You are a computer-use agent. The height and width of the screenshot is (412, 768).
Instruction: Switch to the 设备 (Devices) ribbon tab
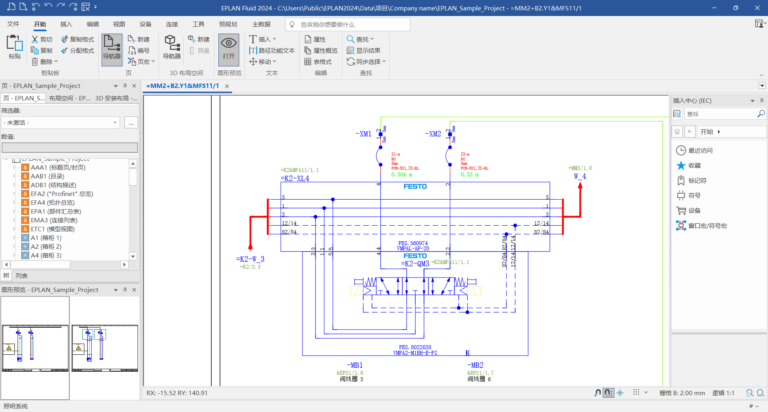(145, 24)
